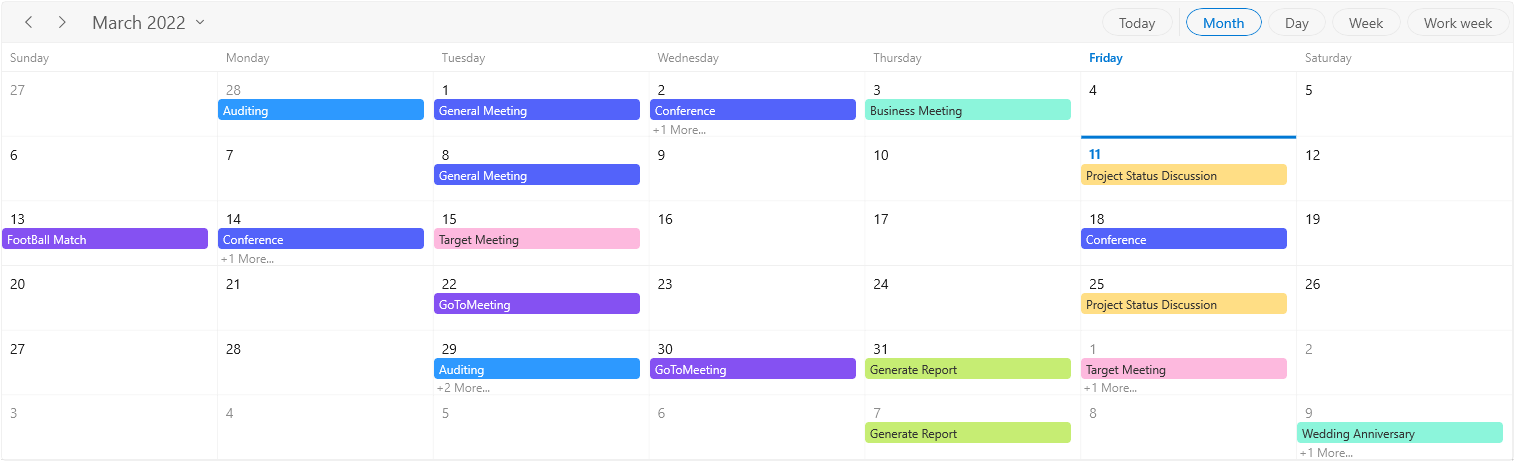Image resolution: width=1515 pixels, height=462 pixels.
Task: Click the Generate Report event on March 31
Action: pos(967,370)
